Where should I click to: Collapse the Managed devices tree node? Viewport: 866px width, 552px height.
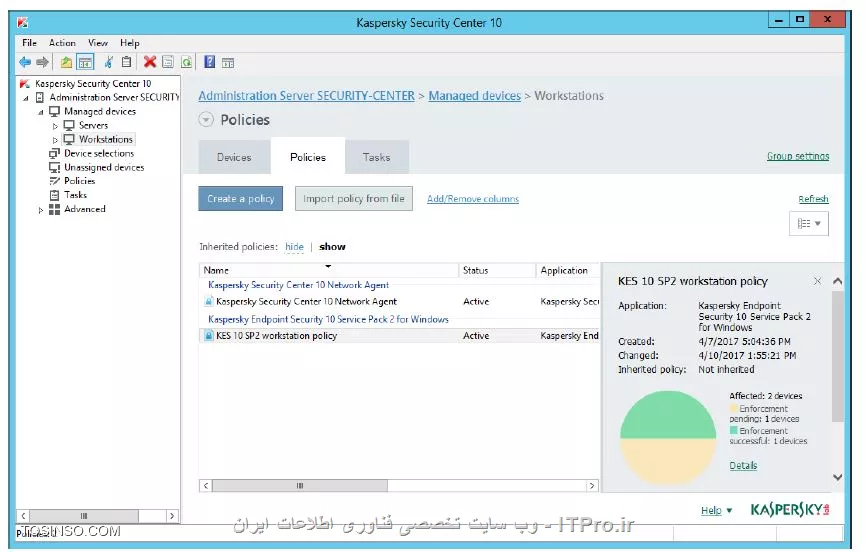point(40,112)
